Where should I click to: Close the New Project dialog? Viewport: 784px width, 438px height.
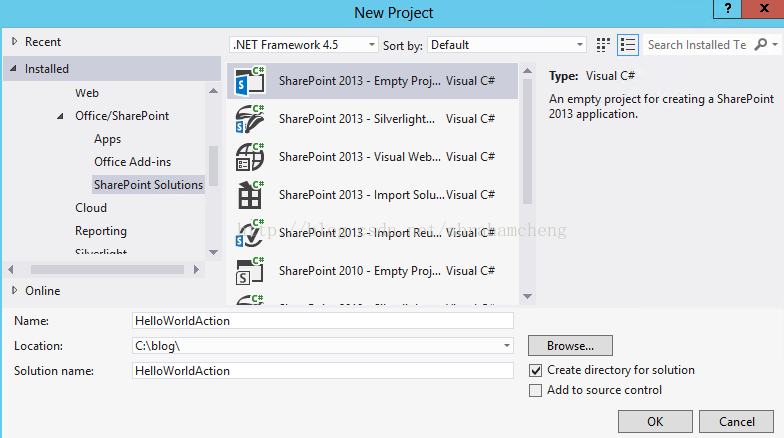pyautogui.click(x=764, y=8)
